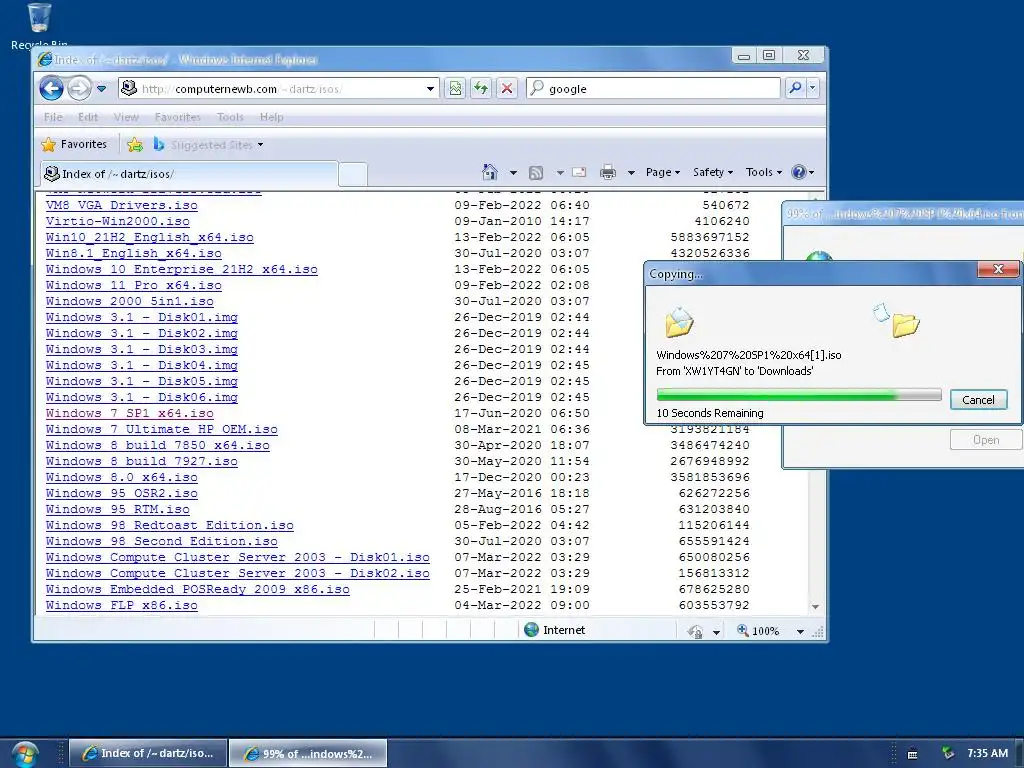Open the Edit menu

point(88,117)
